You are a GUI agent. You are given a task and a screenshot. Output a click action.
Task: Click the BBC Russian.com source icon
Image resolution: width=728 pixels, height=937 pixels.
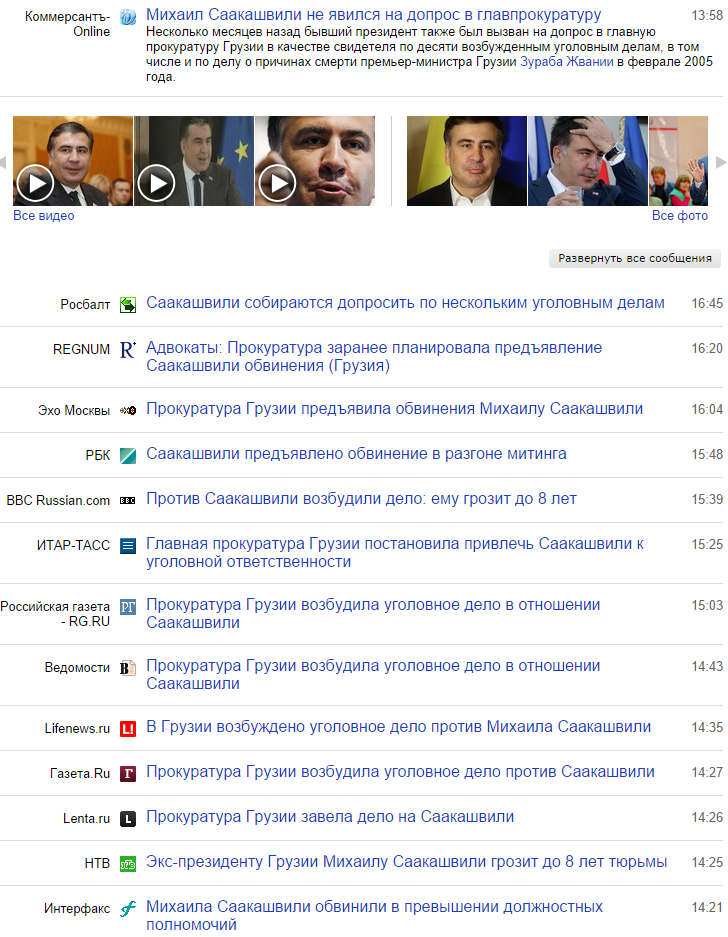click(x=128, y=501)
